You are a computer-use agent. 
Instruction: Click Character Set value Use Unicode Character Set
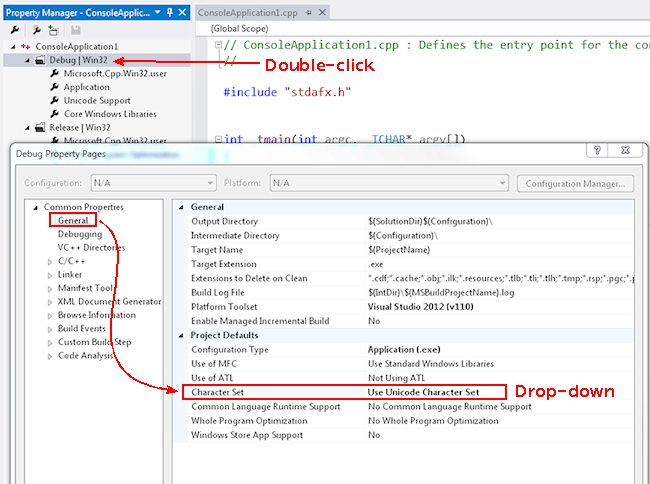tap(423, 392)
